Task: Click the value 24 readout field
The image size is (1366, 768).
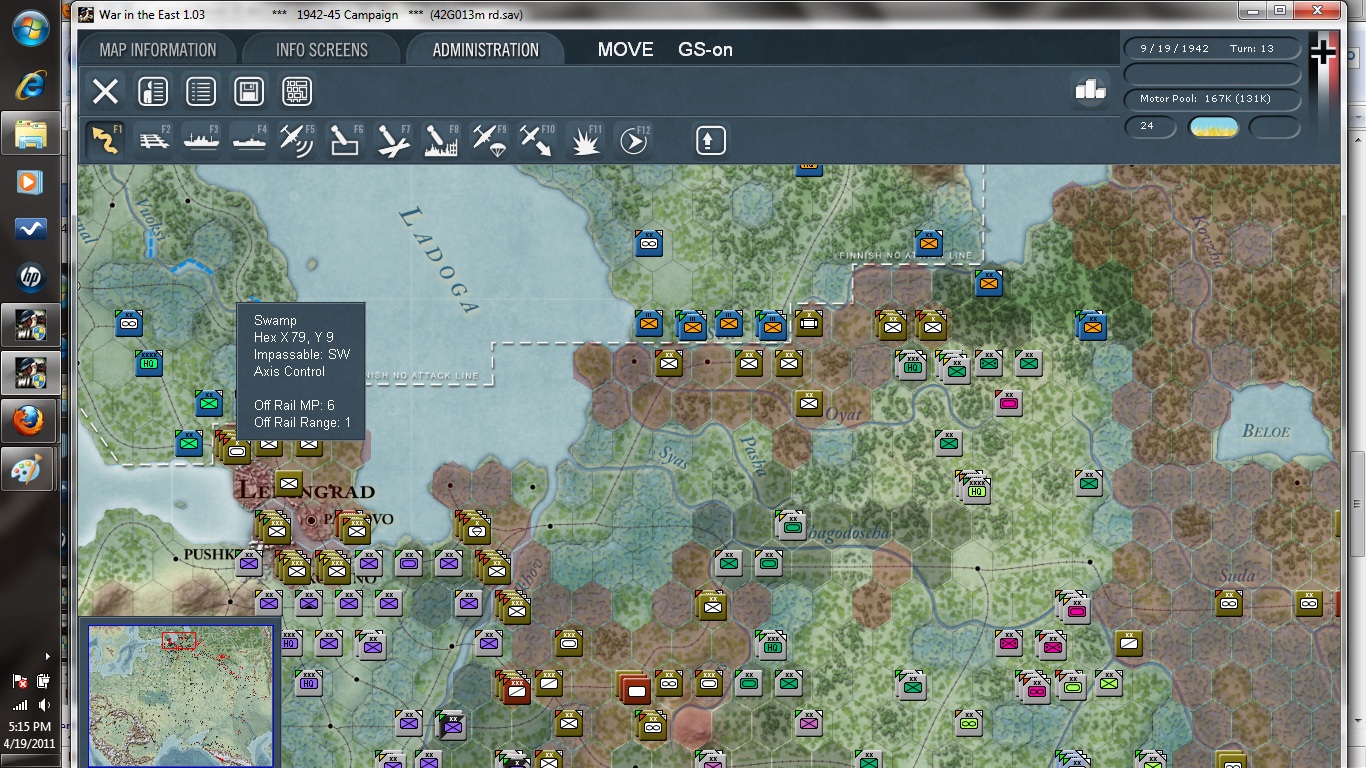Action: click(1150, 127)
